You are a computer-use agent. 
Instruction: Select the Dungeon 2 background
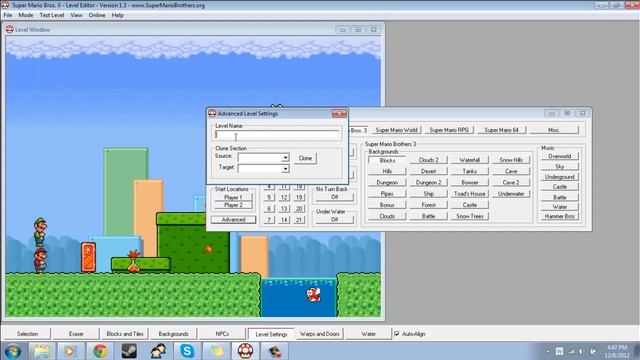(x=429, y=182)
